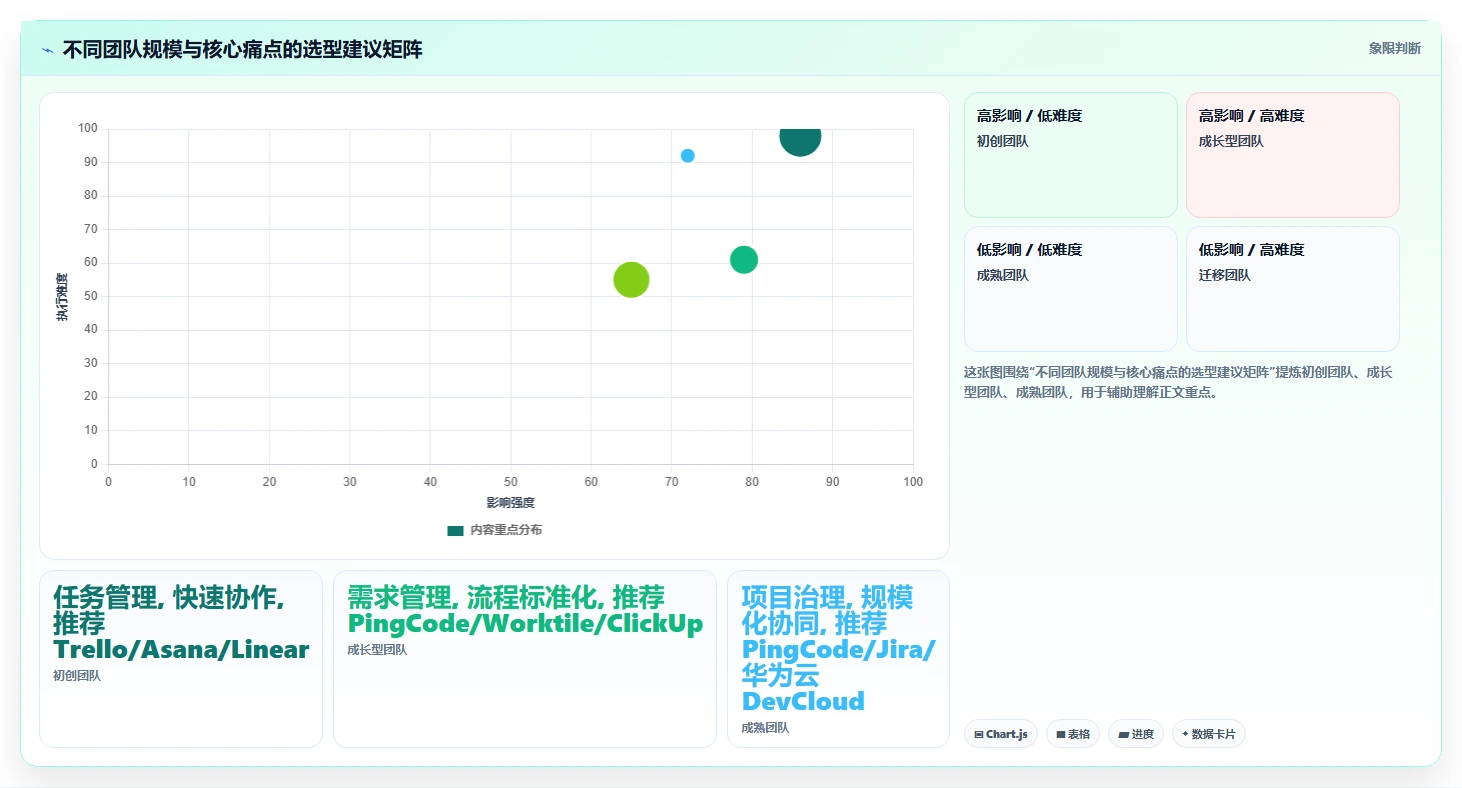Open the Trello/Asana/Linear recommendation card
Screen dimensions: 1462x788
coord(181,659)
